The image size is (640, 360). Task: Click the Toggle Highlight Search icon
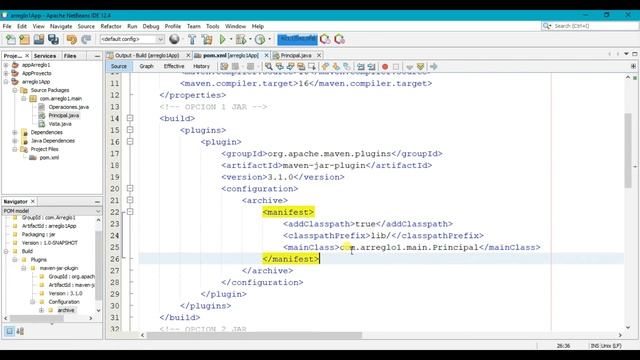point(301,66)
